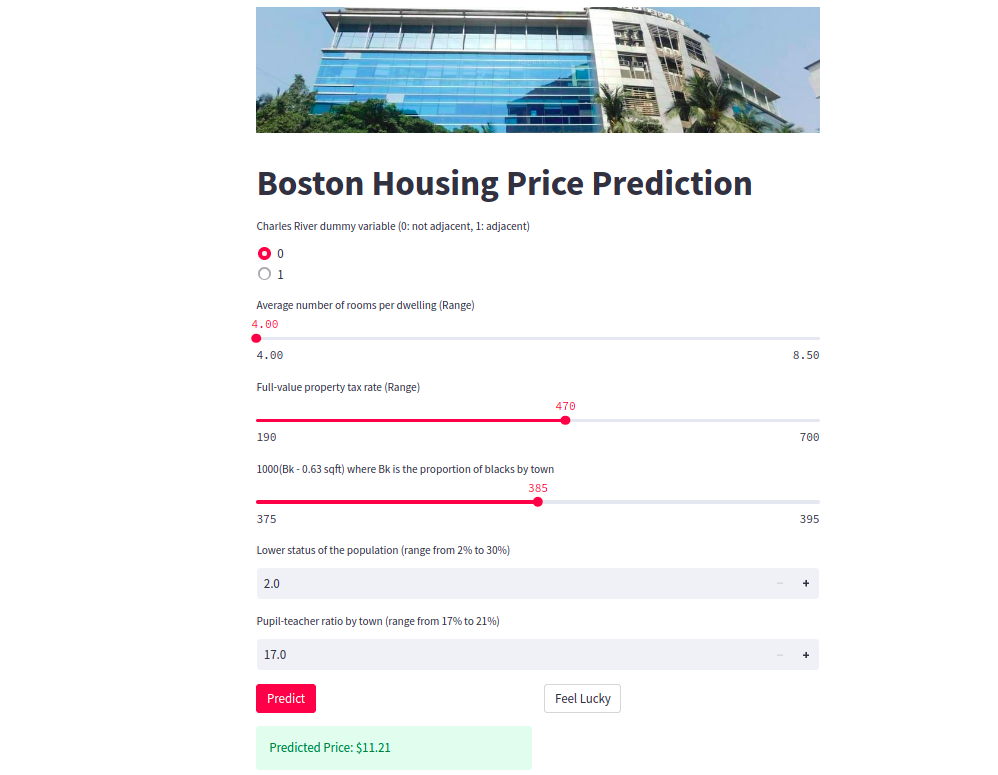Viewport: 998px width, 775px height.
Task: Click the proportion of blacks slider handle
Action: point(538,502)
